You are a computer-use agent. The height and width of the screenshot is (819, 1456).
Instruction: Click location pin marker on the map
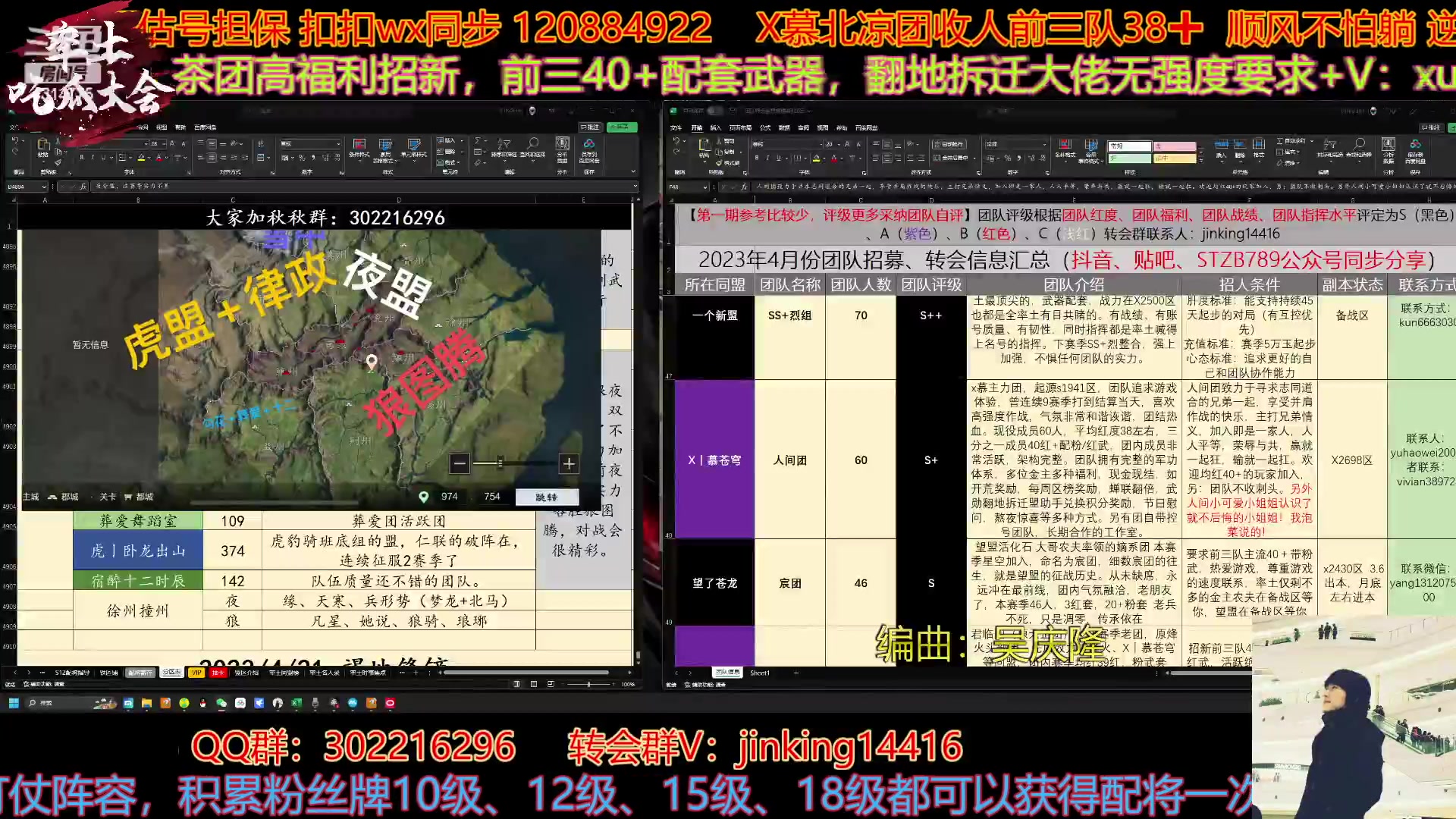(372, 362)
